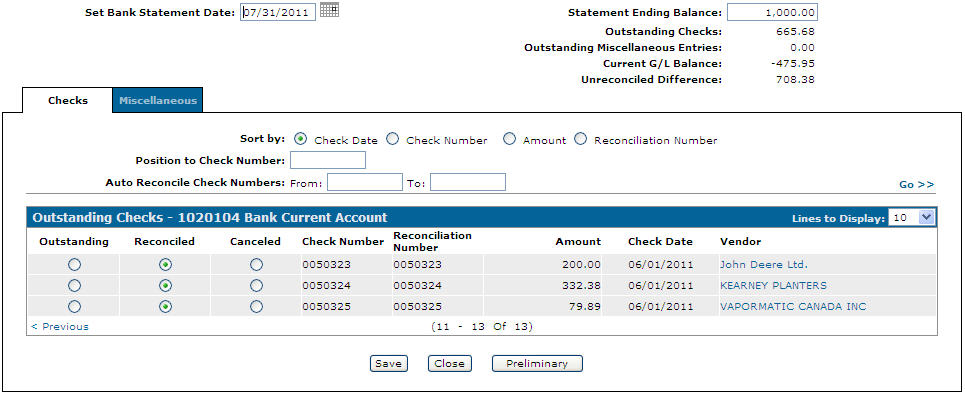Click the Preliminary button
The height and width of the screenshot is (395, 965).
(x=537, y=364)
